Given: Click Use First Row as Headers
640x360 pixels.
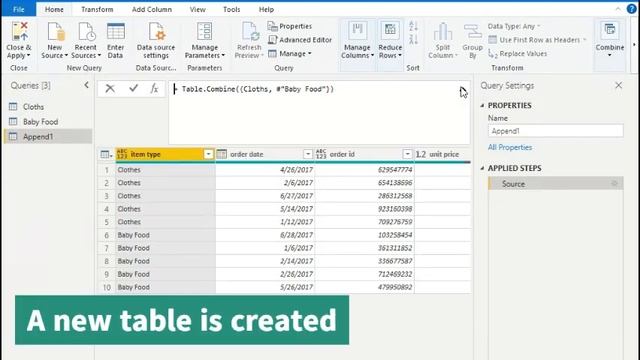Looking at the screenshot, I should (537, 40).
